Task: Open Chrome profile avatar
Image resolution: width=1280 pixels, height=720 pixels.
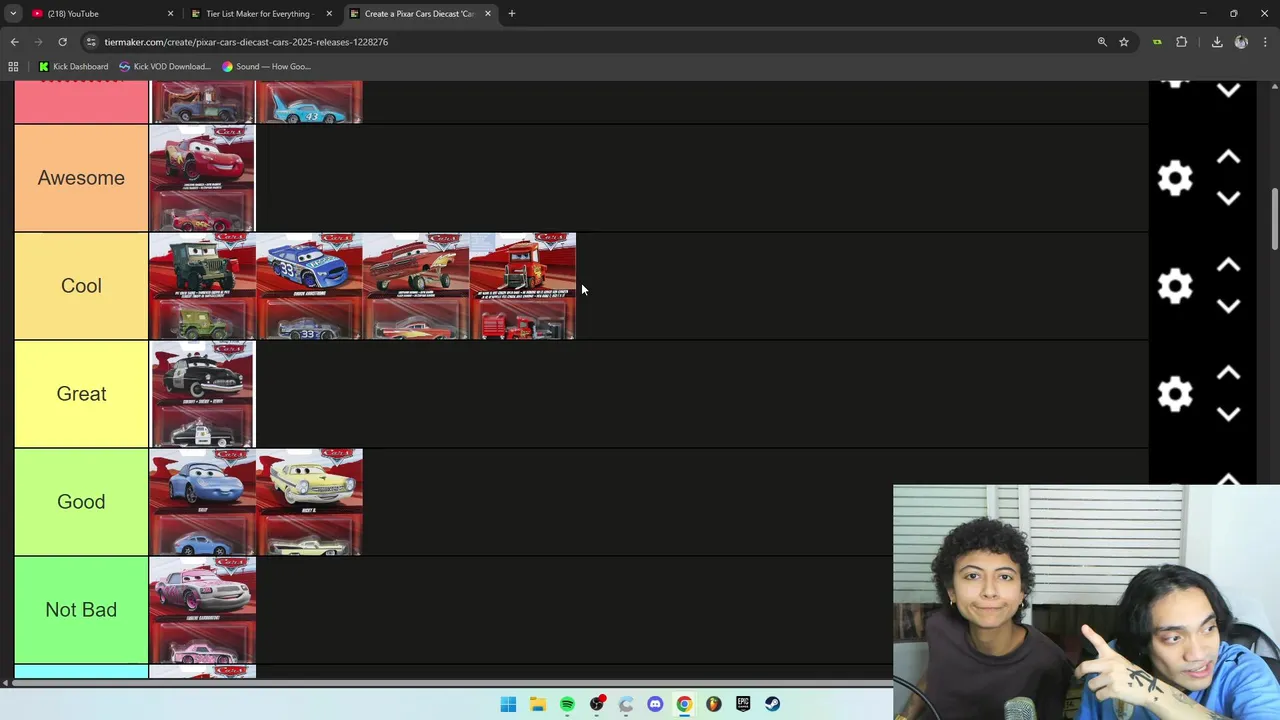Action: (x=1241, y=42)
